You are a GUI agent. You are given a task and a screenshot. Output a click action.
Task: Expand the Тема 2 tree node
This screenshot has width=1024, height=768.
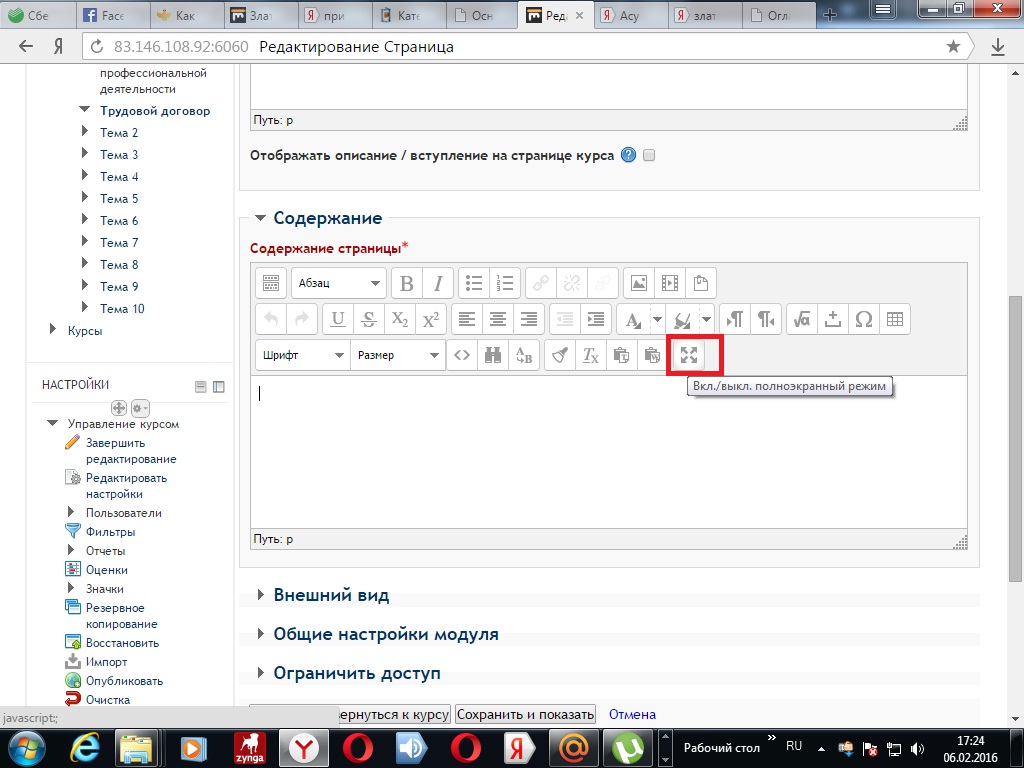coord(84,131)
